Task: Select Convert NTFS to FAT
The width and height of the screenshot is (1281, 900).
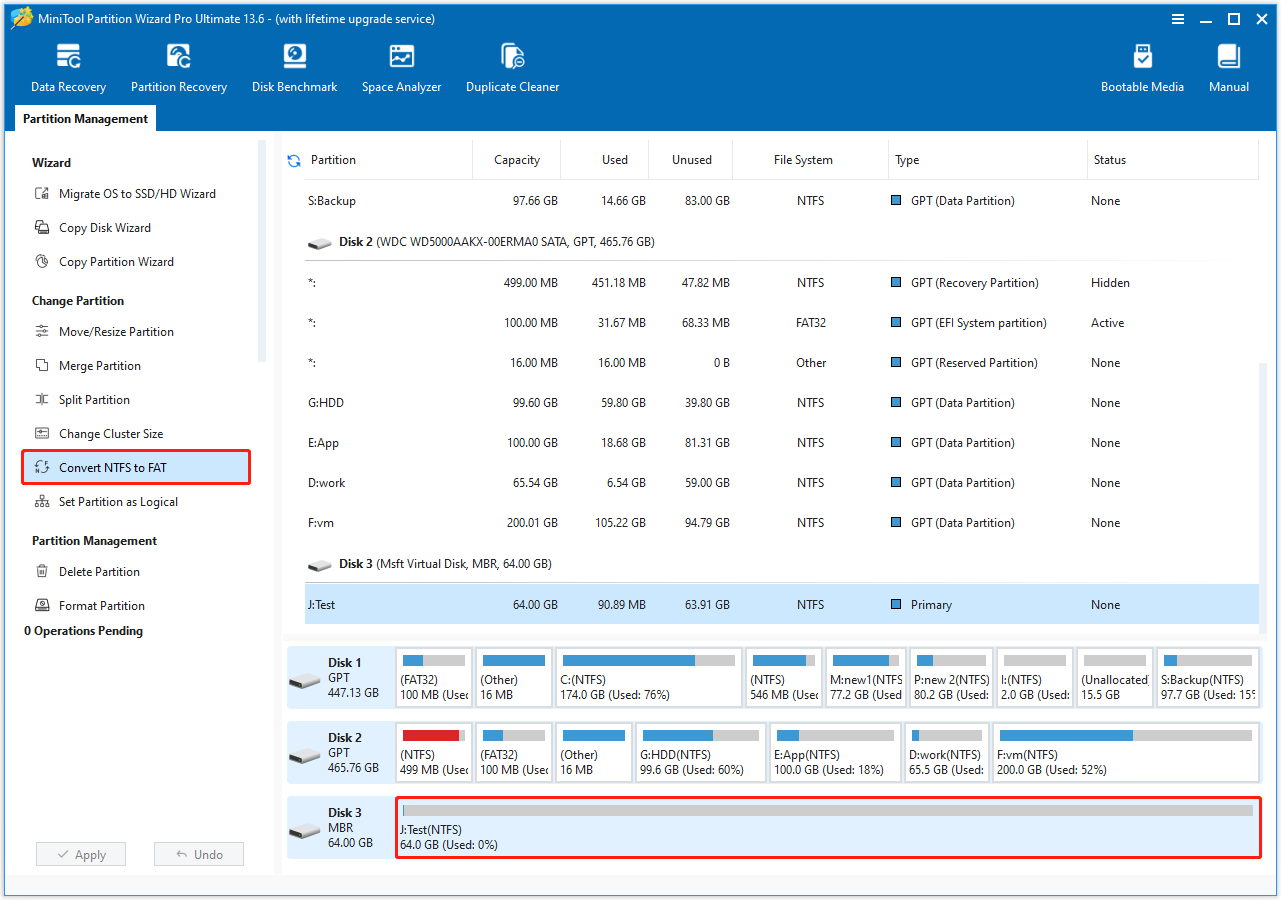Action: click(136, 467)
